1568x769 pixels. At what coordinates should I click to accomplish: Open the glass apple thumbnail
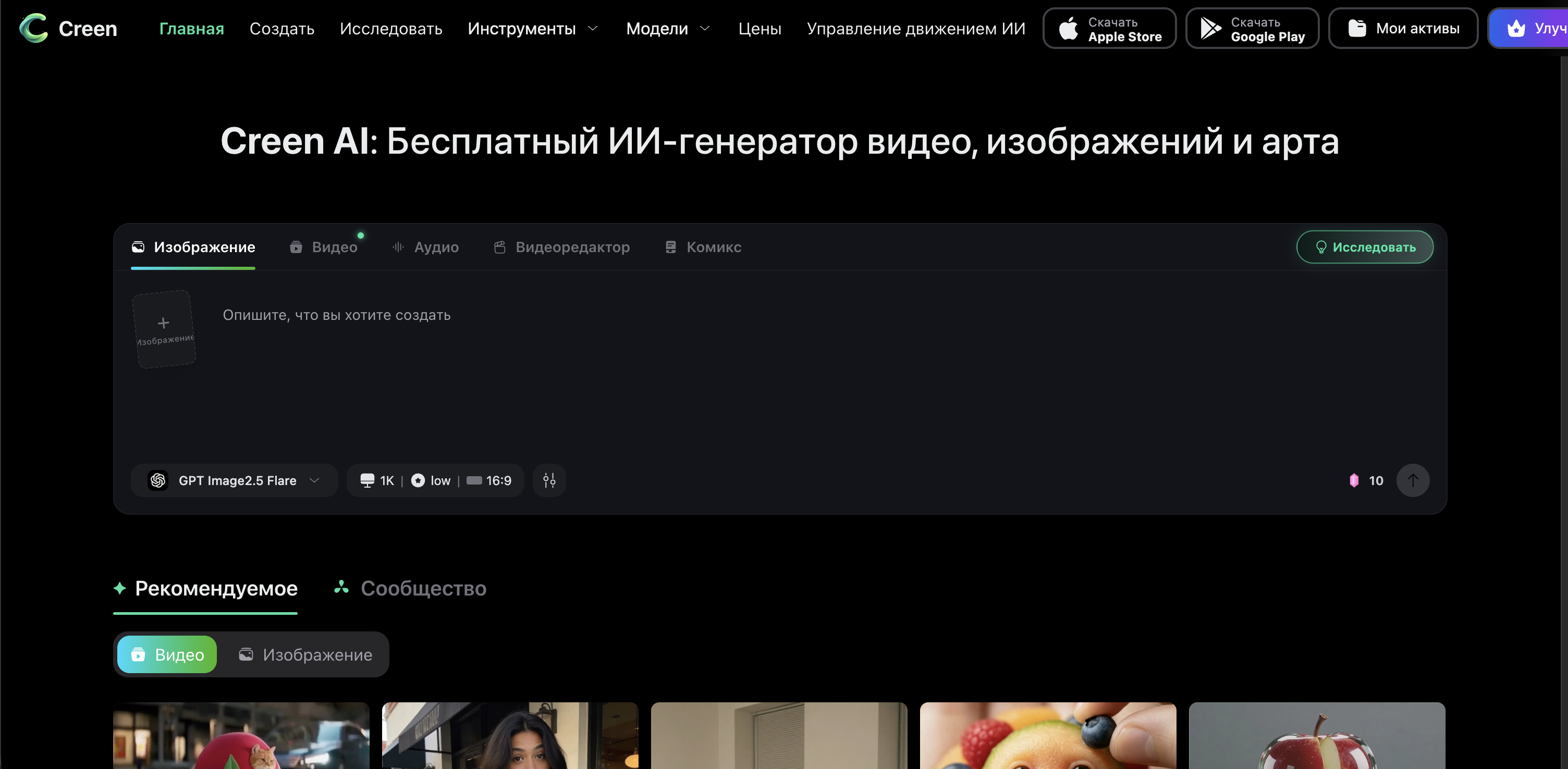[x=1317, y=736]
